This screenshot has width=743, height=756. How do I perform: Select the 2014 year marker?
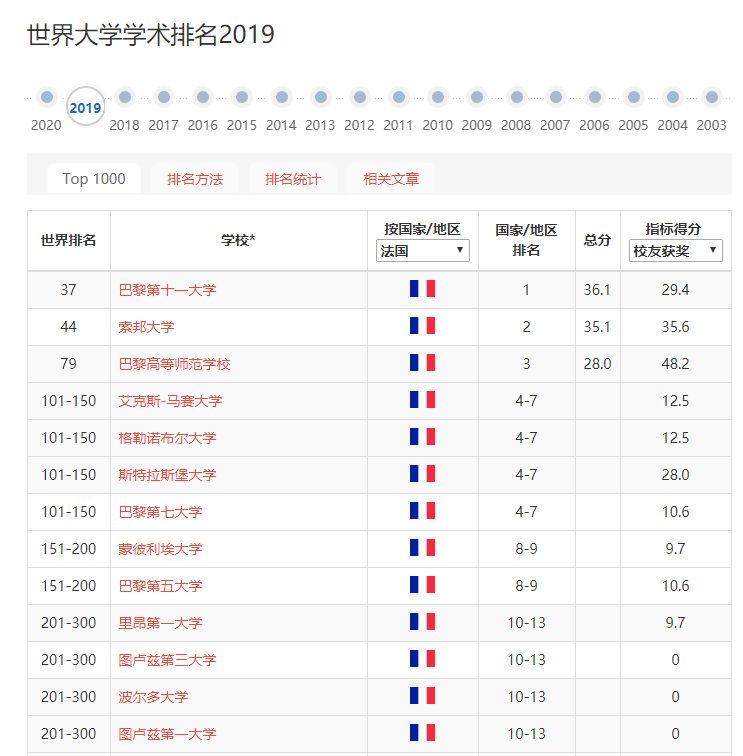(282, 97)
